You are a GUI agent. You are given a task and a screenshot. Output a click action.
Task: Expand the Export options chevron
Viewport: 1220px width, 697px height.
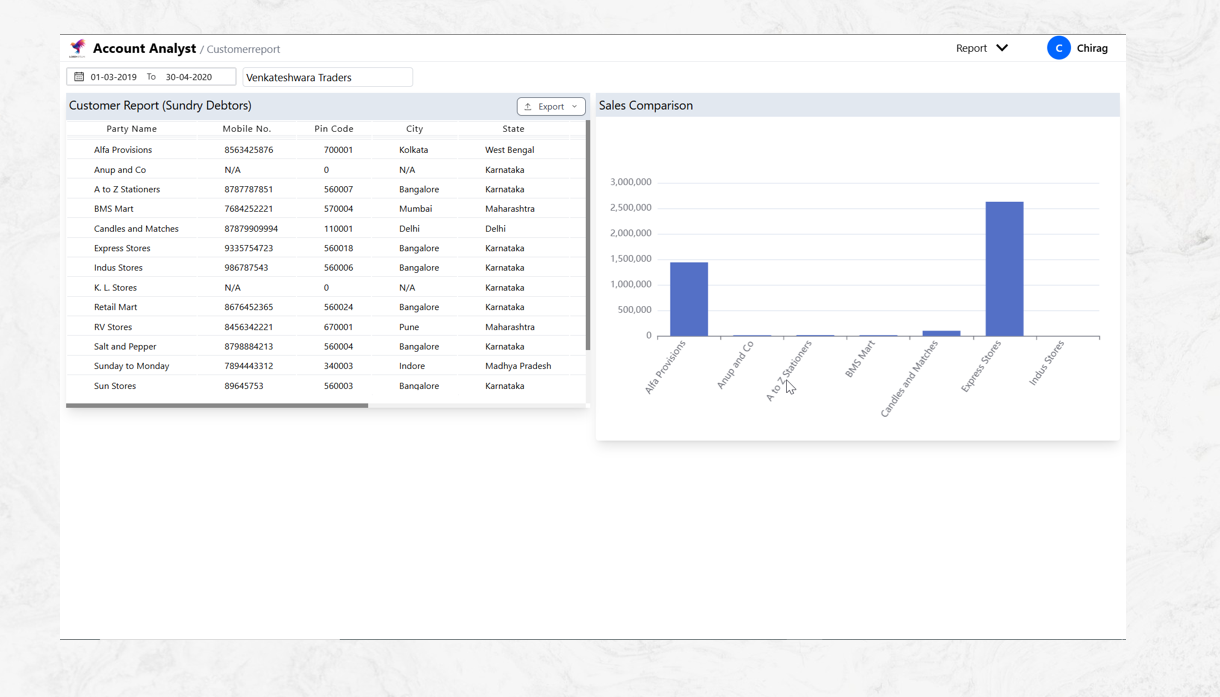pos(575,106)
